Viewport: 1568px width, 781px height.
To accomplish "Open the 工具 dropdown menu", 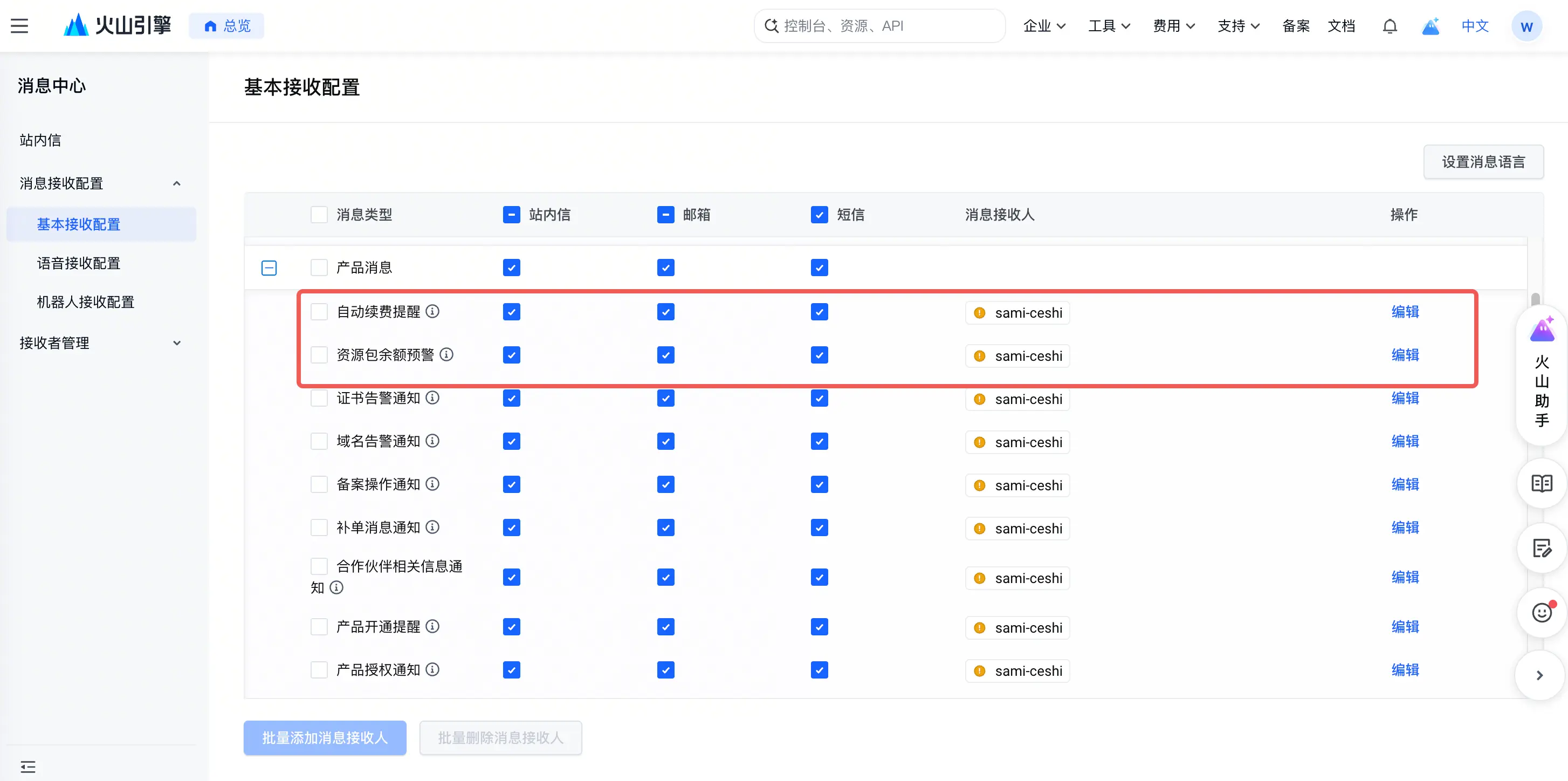I will (x=1109, y=25).
